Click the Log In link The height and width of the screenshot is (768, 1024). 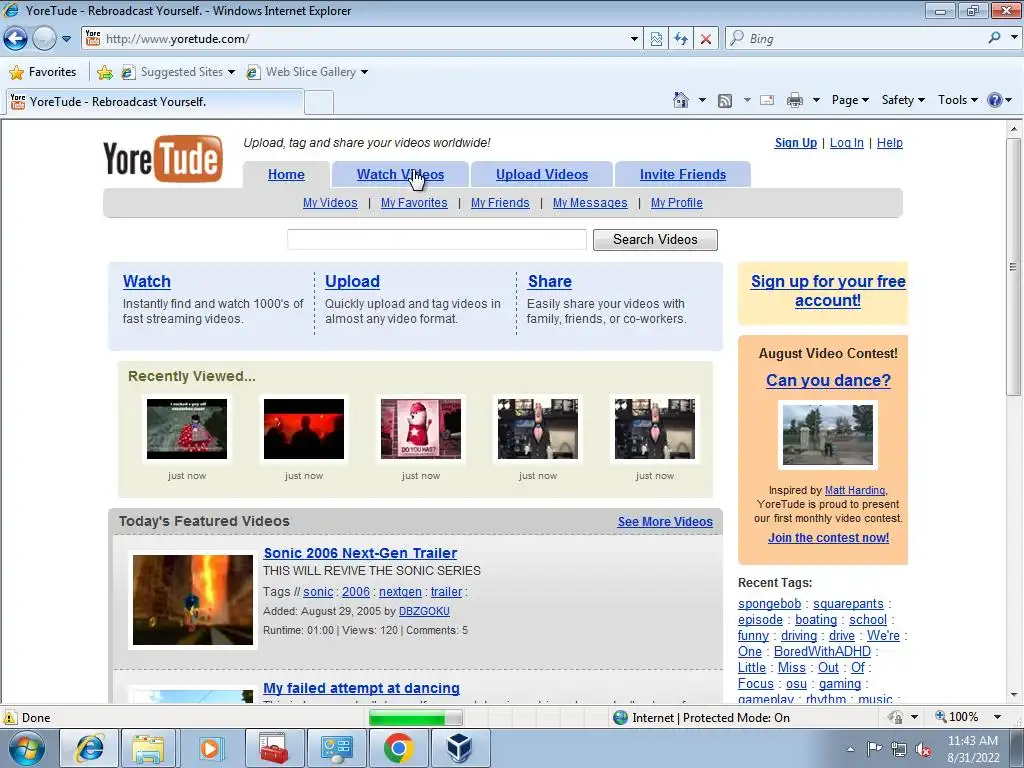click(846, 143)
